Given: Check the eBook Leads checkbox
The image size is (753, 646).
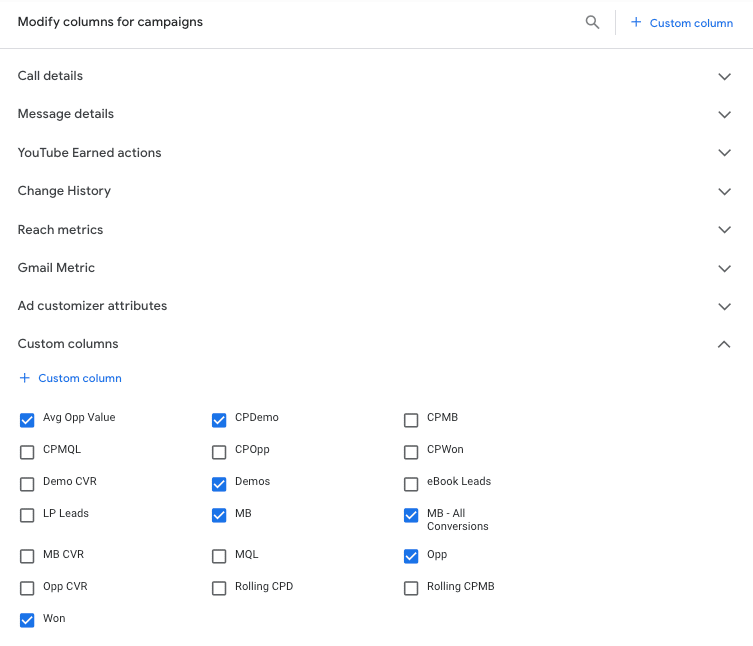Looking at the screenshot, I should tap(411, 484).
